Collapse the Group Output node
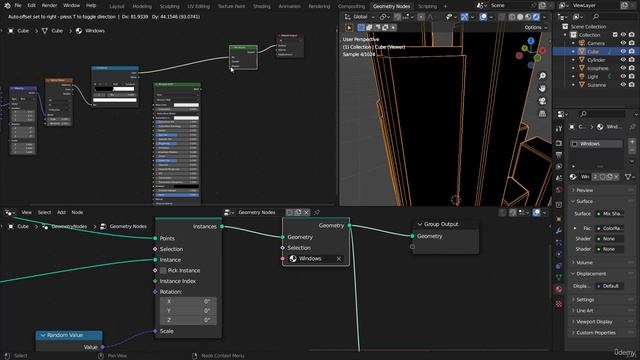 tap(420, 224)
